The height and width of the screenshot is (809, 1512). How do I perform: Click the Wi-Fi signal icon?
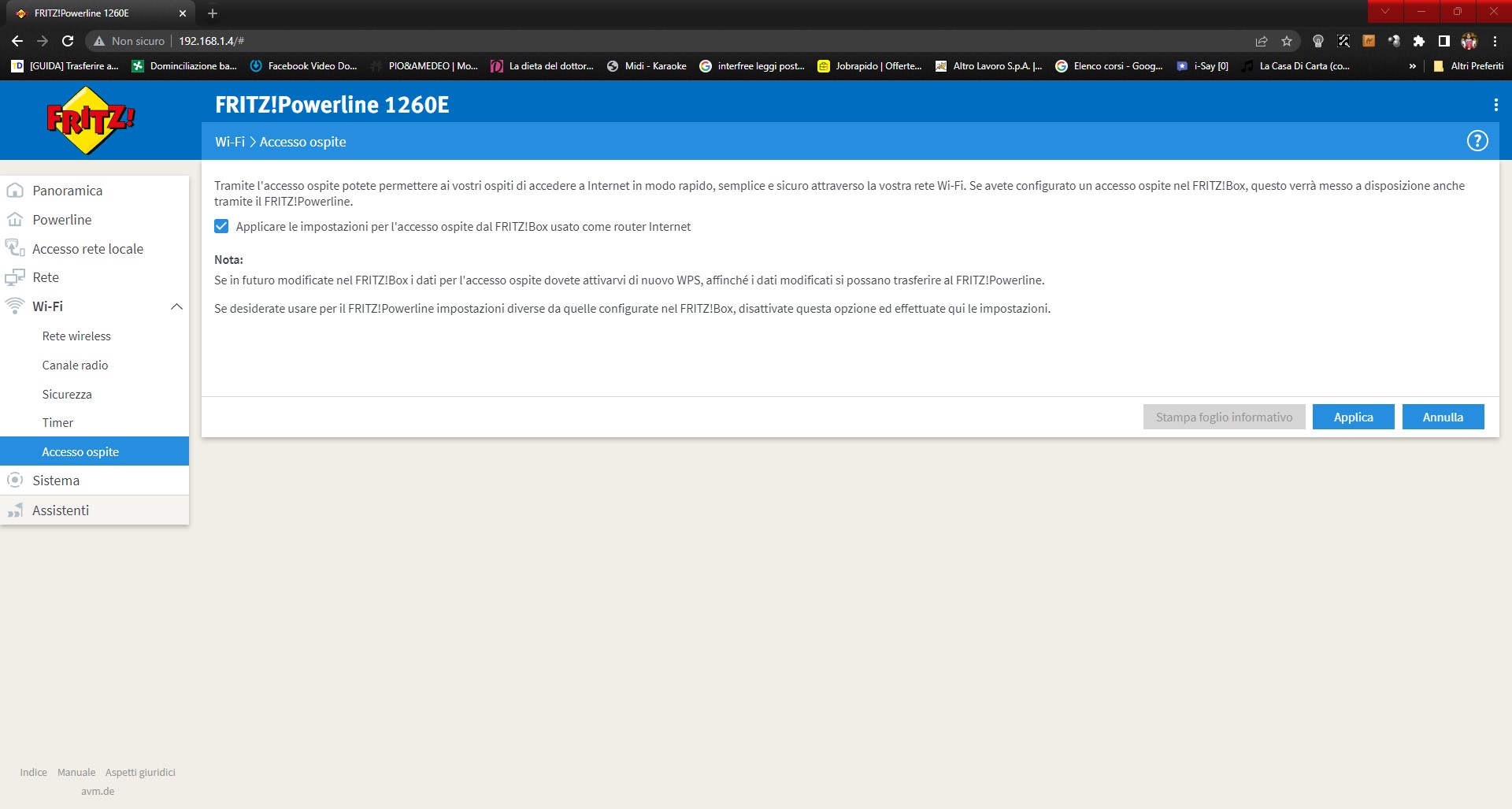tap(15, 306)
